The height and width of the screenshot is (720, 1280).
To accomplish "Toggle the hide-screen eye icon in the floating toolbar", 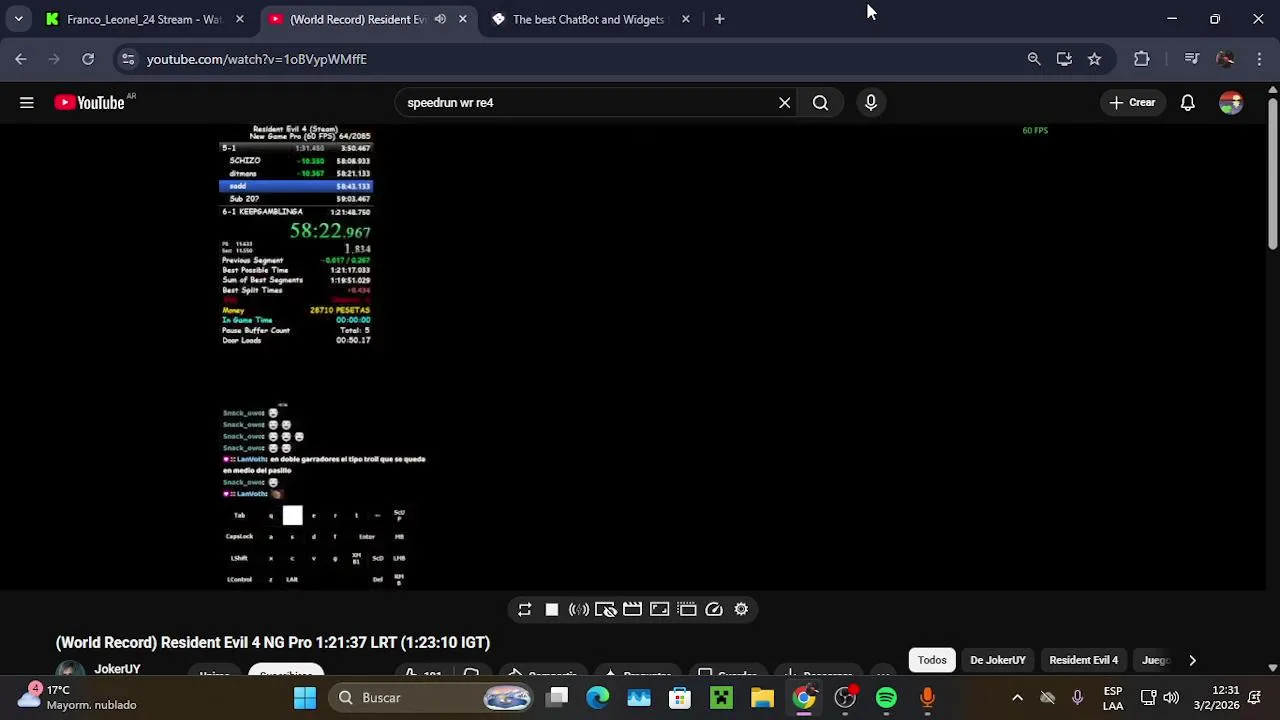I will coord(605,609).
